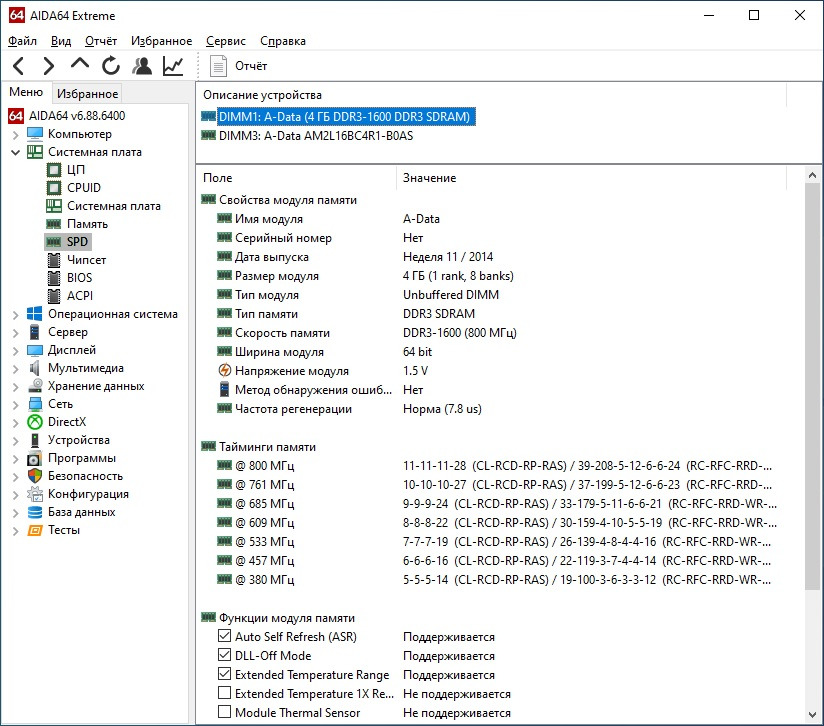
Task: Open the Сервис menu
Action: (x=226, y=41)
